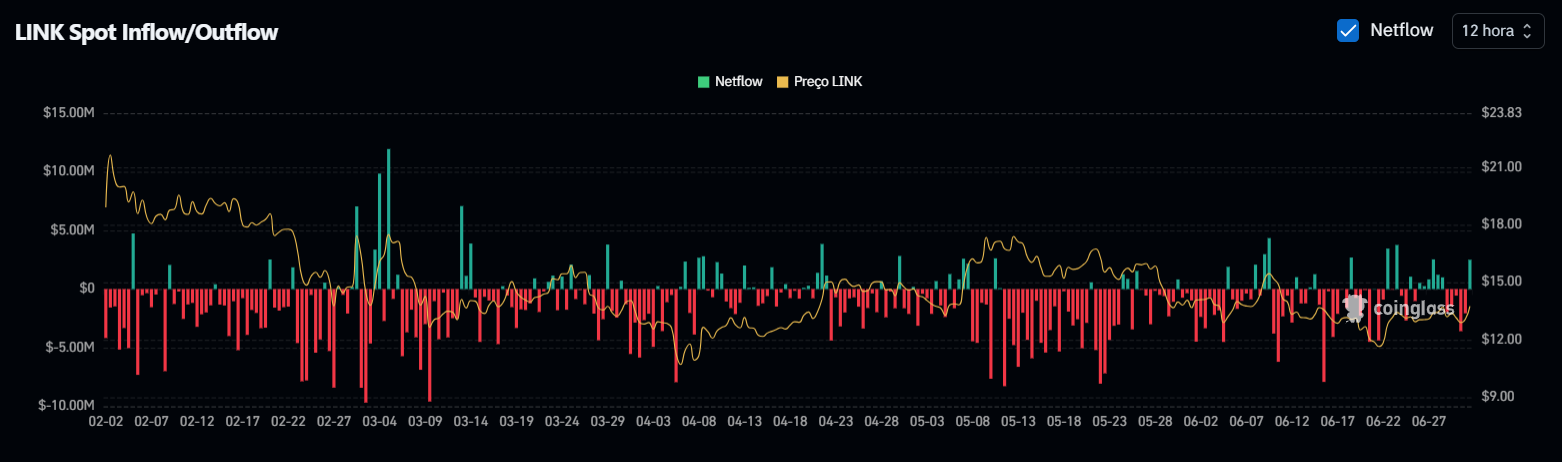The image size is (1562, 462).
Task: Uncheck the Netflow checkbox
Action: 1348,30
